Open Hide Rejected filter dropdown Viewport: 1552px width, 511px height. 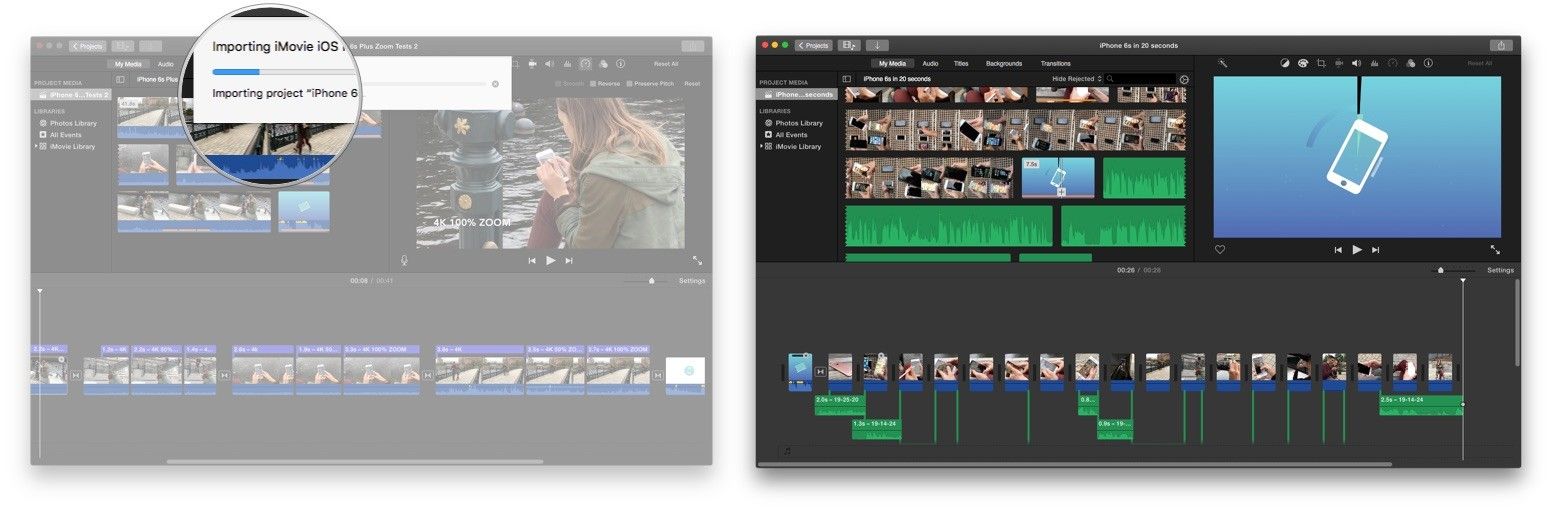[1076, 78]
